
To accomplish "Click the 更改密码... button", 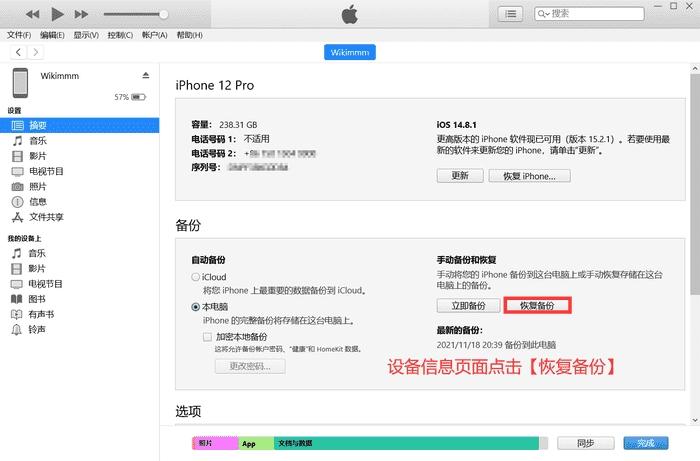I will (250, 366).
